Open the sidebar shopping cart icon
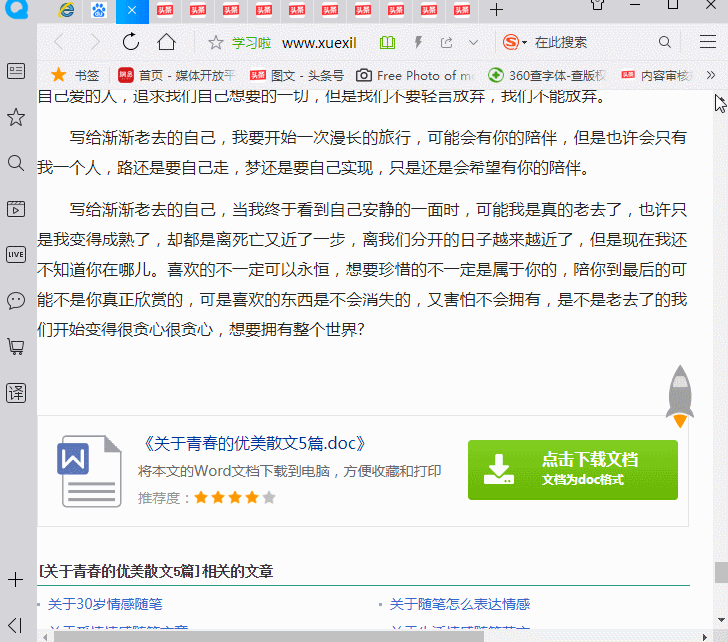 pos(16,346)
